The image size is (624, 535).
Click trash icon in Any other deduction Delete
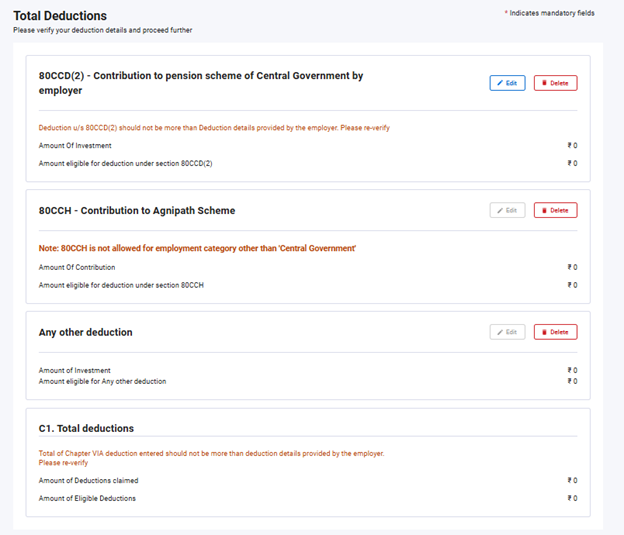tap(544, 332)
